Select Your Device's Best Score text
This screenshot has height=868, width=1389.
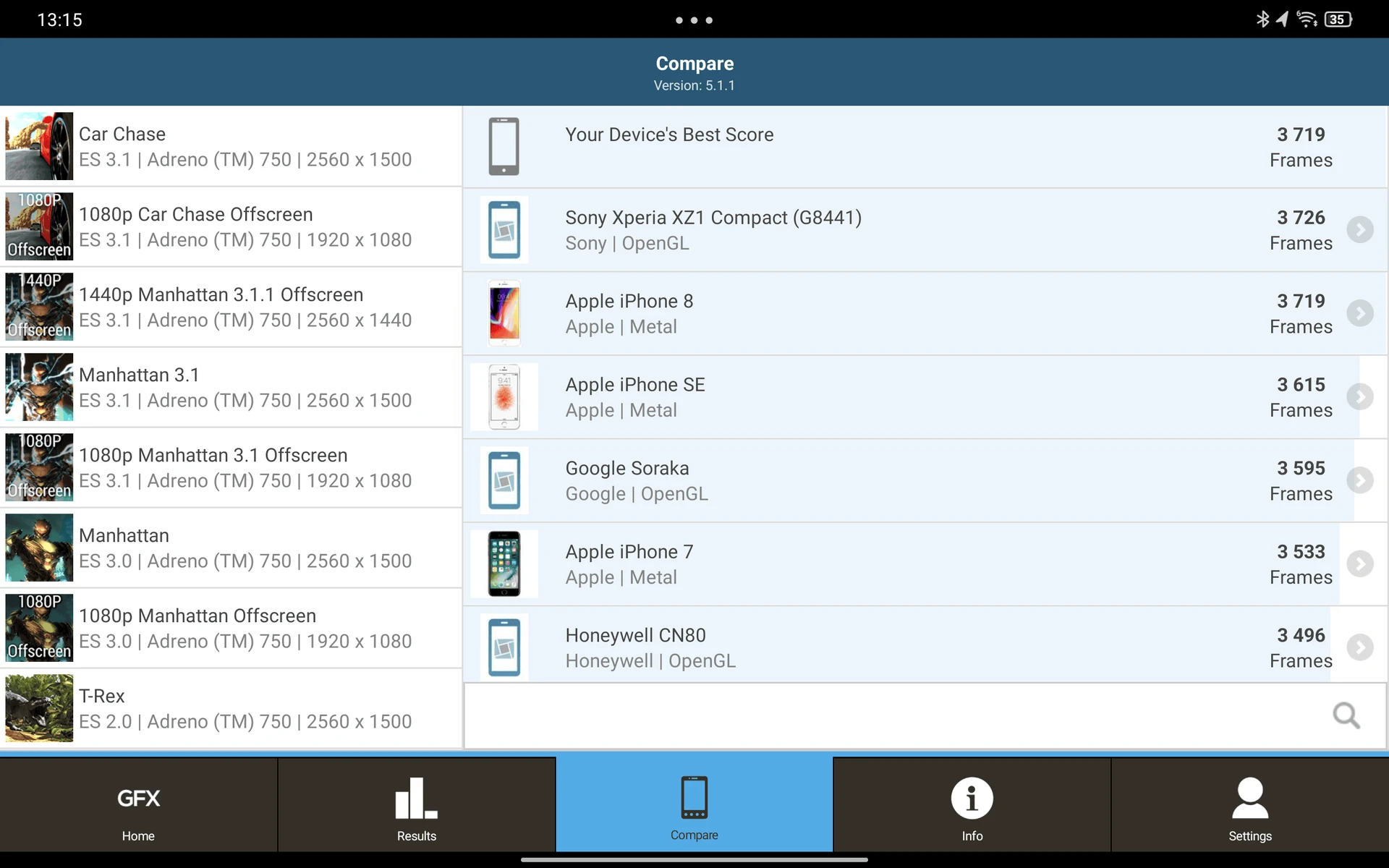click(669, 135)
